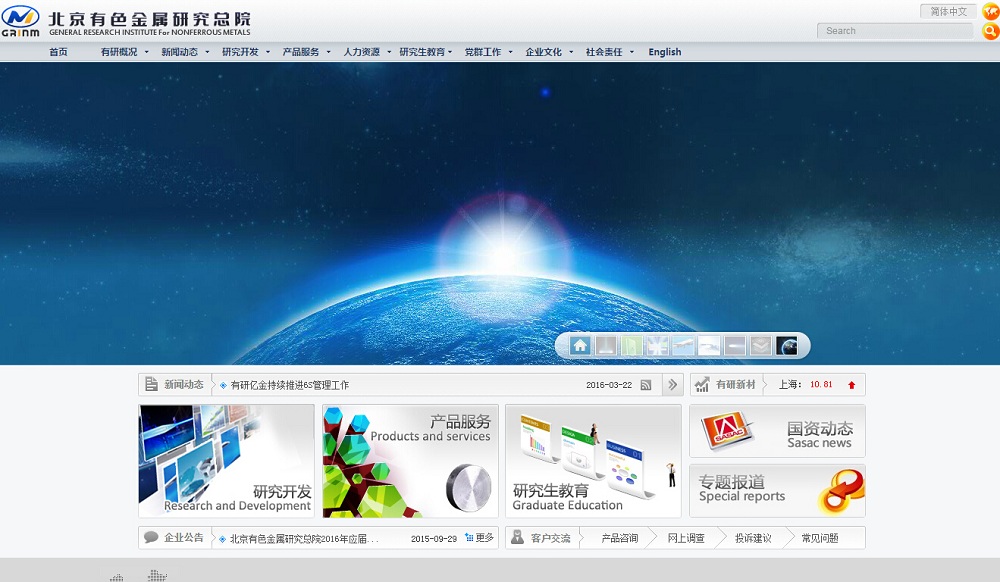Select the gray stacked-layers slide thumbnail

pyautogui.click(x=760, y=346)
